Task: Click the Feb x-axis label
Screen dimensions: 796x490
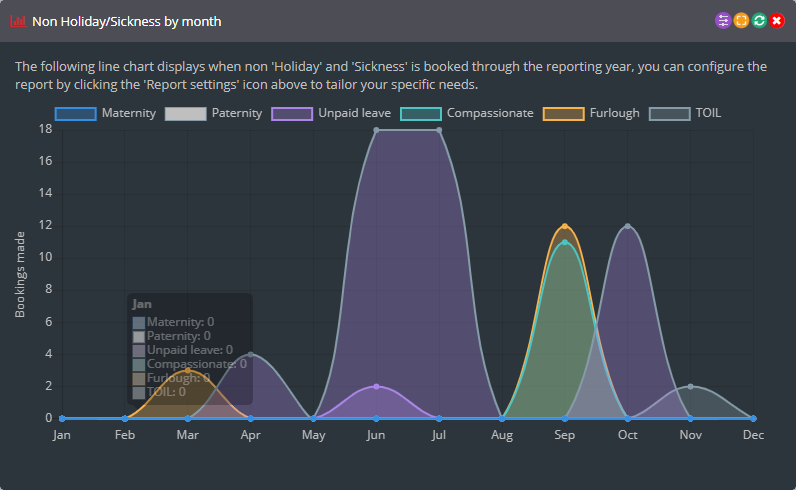Action: (125, 435)
